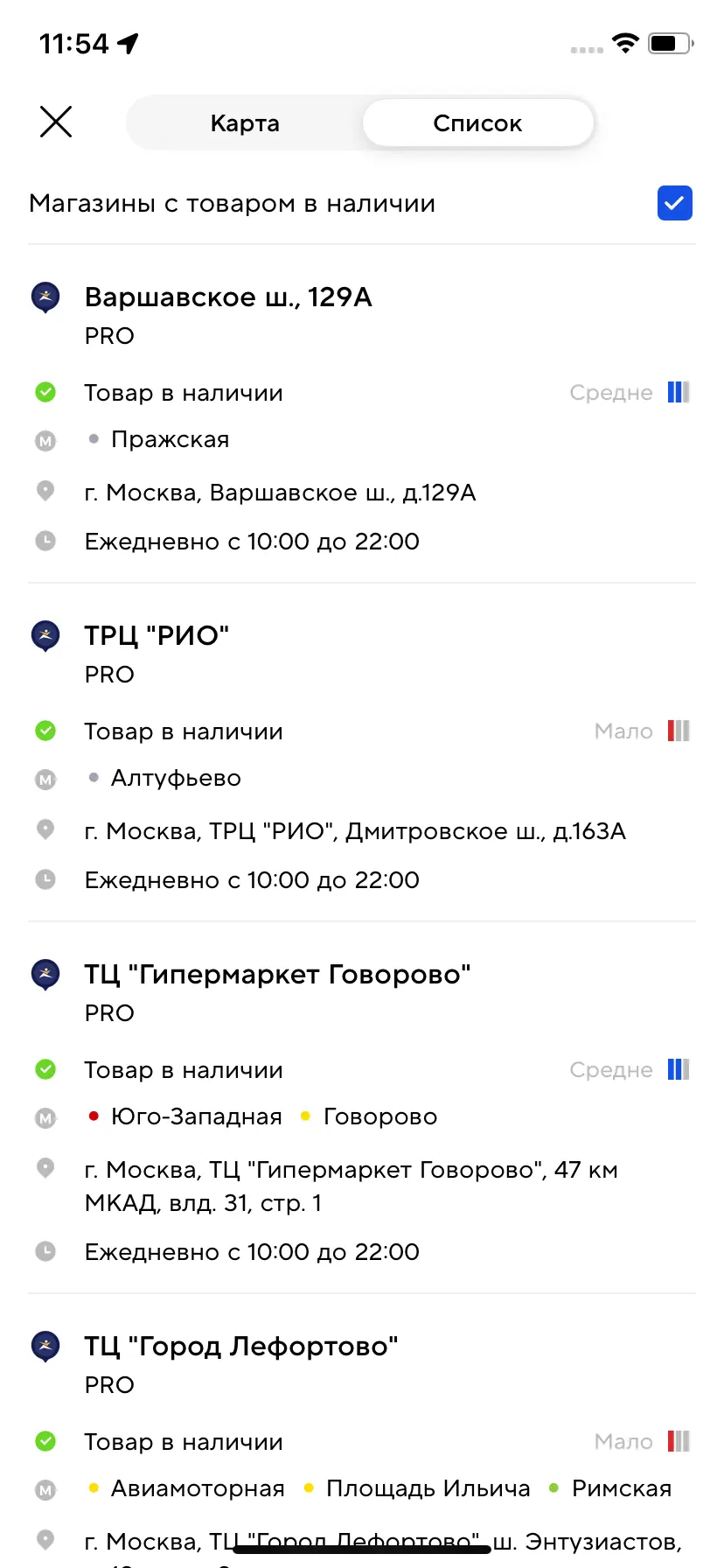Tap the store pin icon for Варшавское ш., 129А
The image size is (724, 1568).
point(45,297)
